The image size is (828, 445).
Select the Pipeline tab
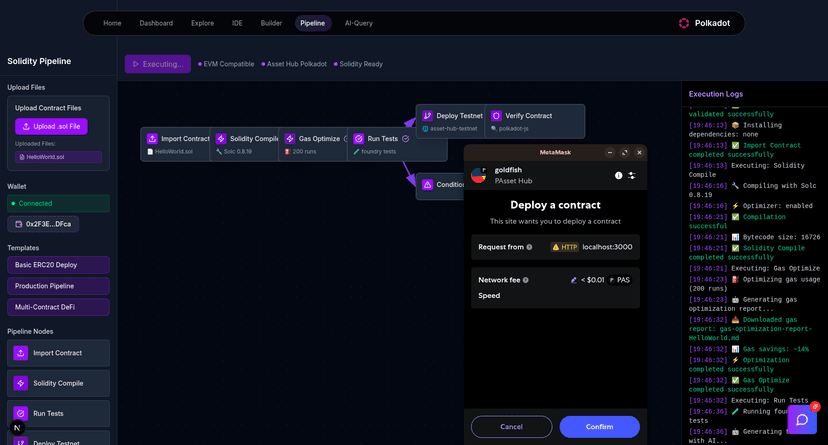[313, 23]
